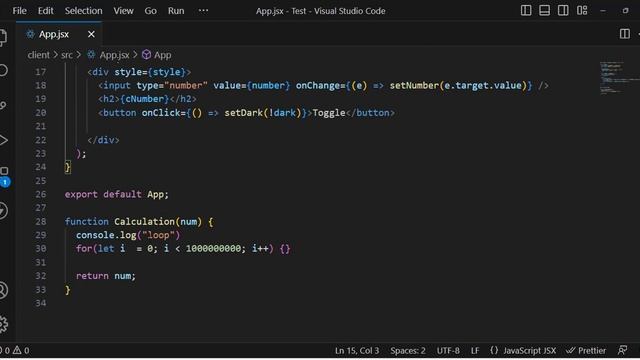Image resolution: width=640 pixels, height=360 pixels.
Task: Click errors and warnings status indicator
Action: (x=15, y=350)
